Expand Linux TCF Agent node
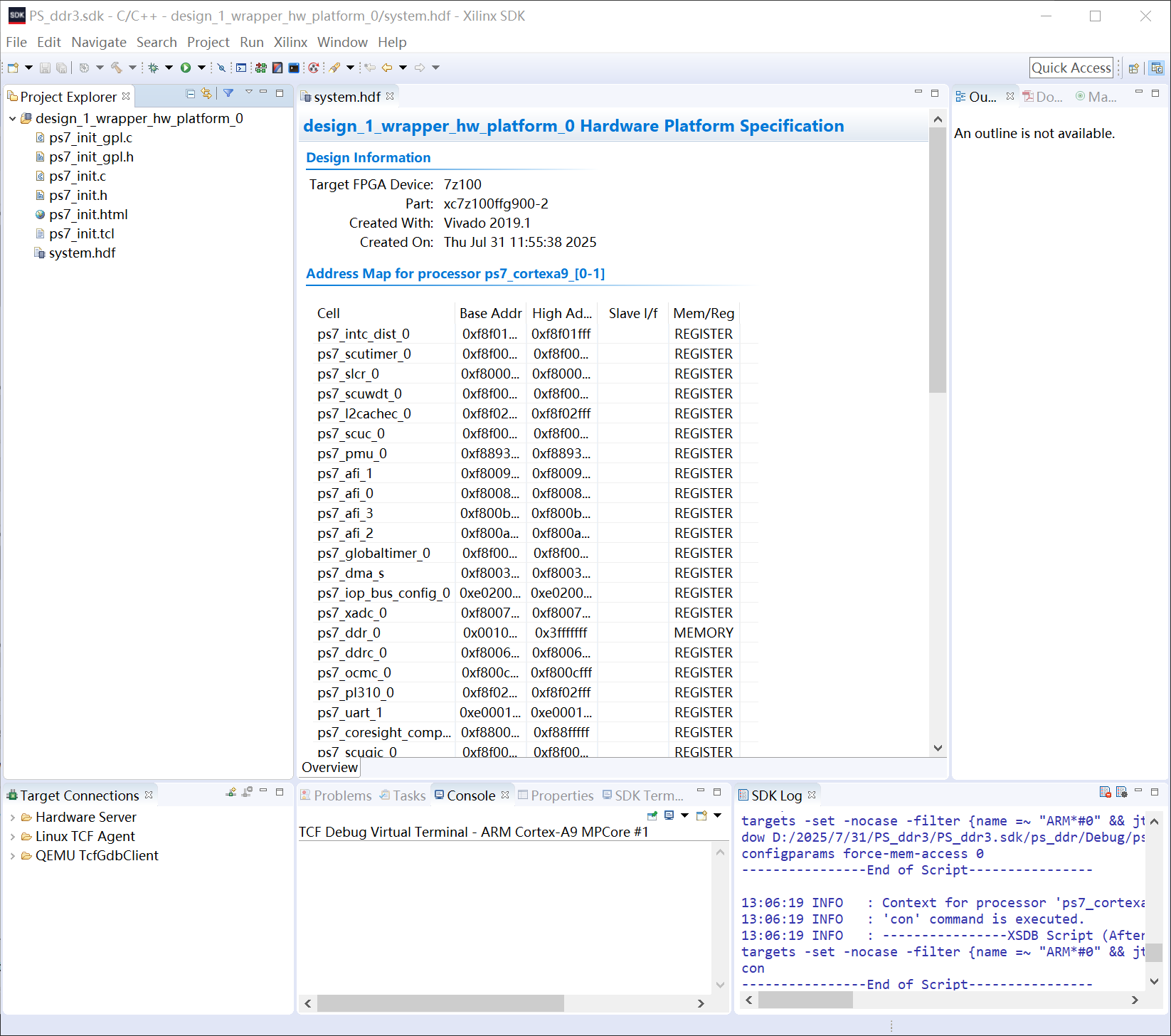This screenshot has width=1171, height=1036. pyautogui.click(x=12, y=837)
